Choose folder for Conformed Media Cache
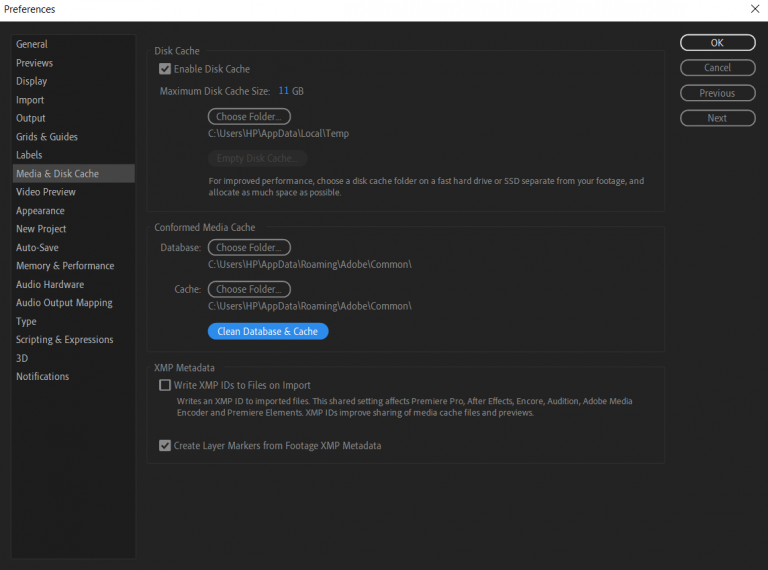 pyautogui.click(x=249, y=289)
